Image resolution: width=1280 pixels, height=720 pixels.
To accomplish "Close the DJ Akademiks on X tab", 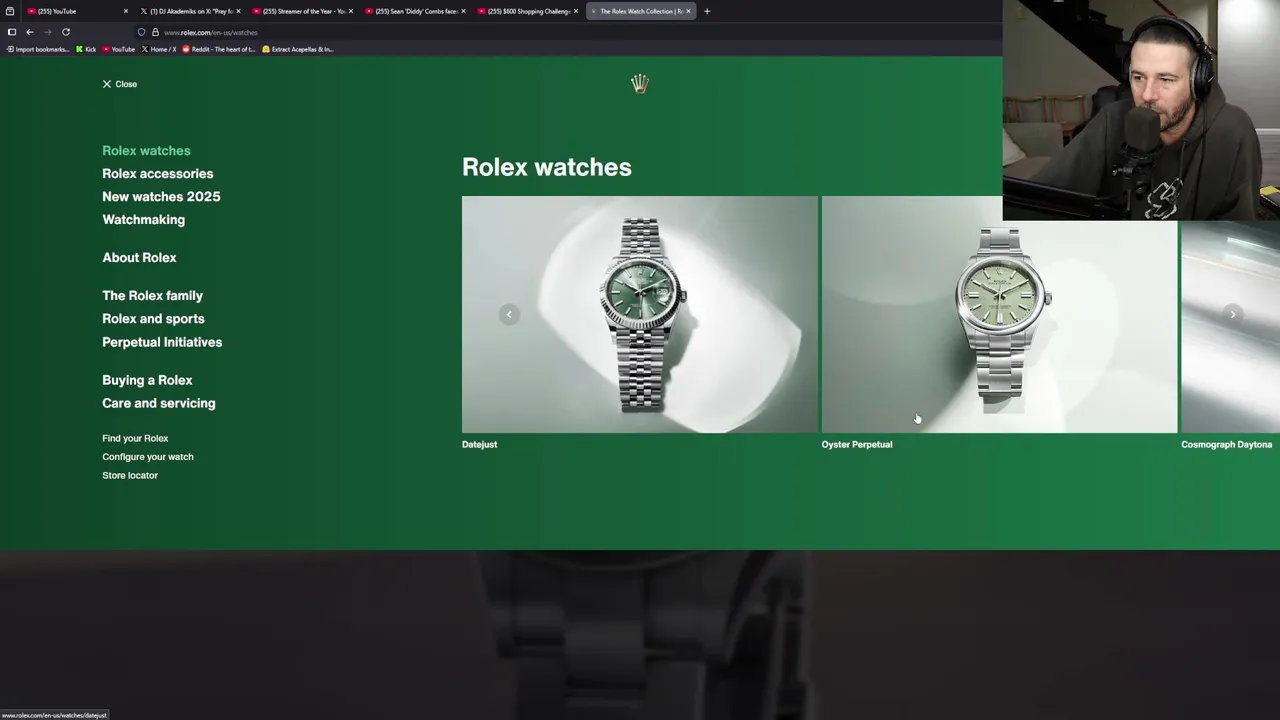I will 238,11.
